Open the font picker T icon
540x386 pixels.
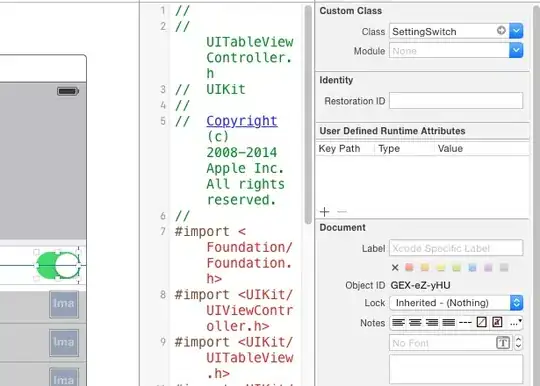[503, 343]
